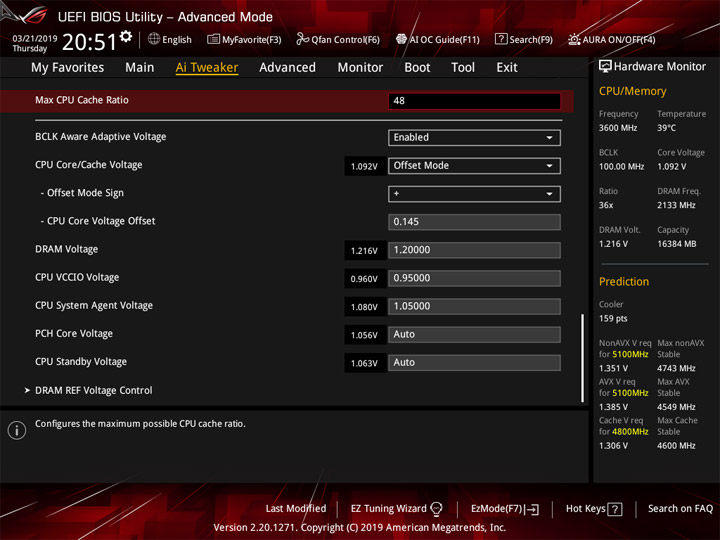720x540 pixels.
Task: Open MyFavorite(F3) menu
Action: tap(244, 39)
